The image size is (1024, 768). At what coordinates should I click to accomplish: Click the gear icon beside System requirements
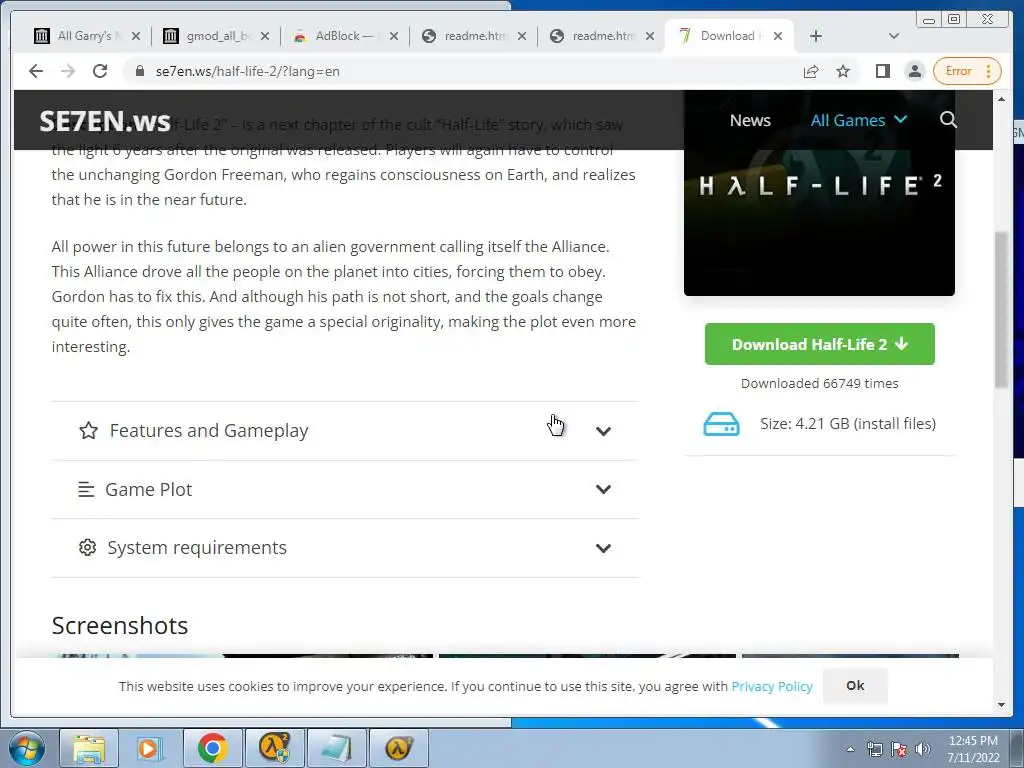88,547
